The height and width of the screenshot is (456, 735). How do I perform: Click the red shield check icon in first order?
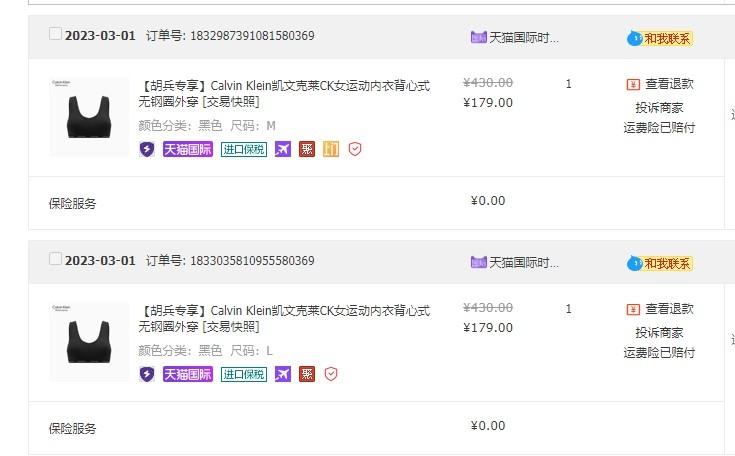[x=355, y=150]
